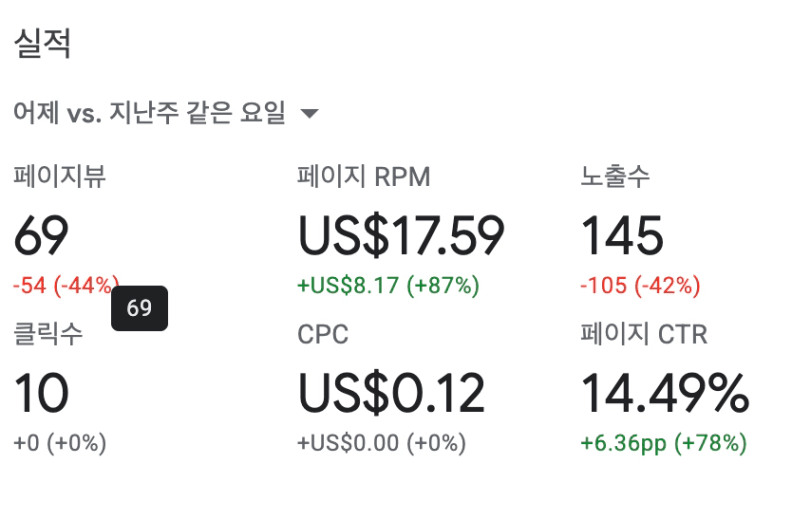Viewport: 792px width, 520px height.
Task: Click the impressions value 145
Action: 622,236
